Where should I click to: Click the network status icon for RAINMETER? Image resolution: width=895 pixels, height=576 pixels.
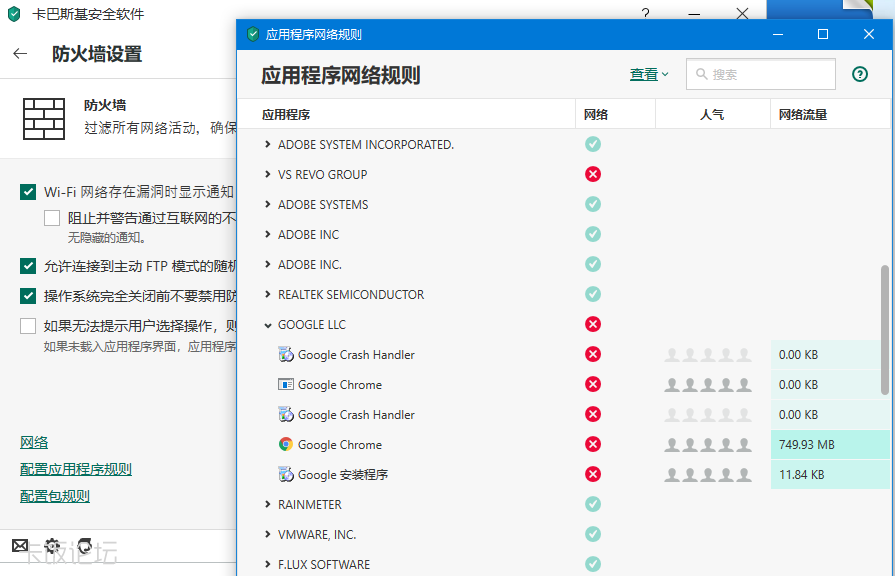(593, 504)
